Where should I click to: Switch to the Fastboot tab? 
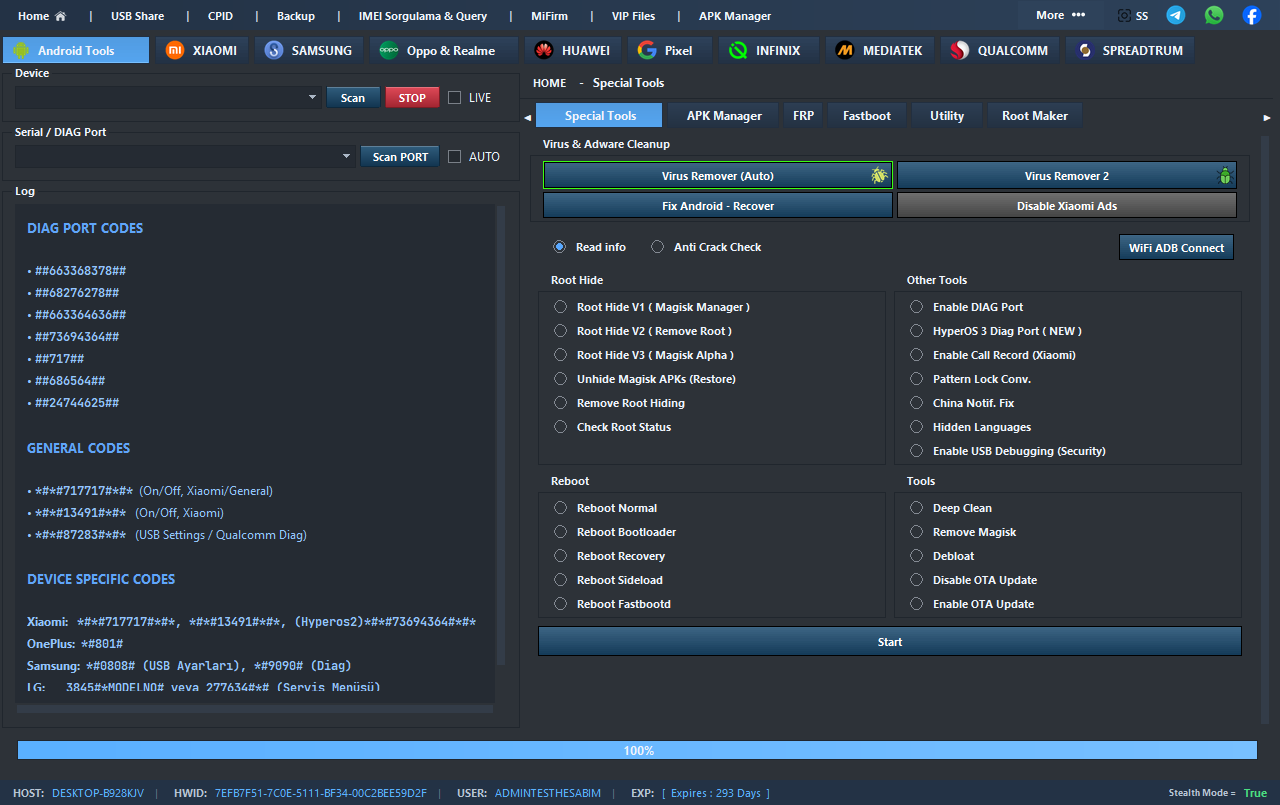pyautogui.click(x=866, y=116)
